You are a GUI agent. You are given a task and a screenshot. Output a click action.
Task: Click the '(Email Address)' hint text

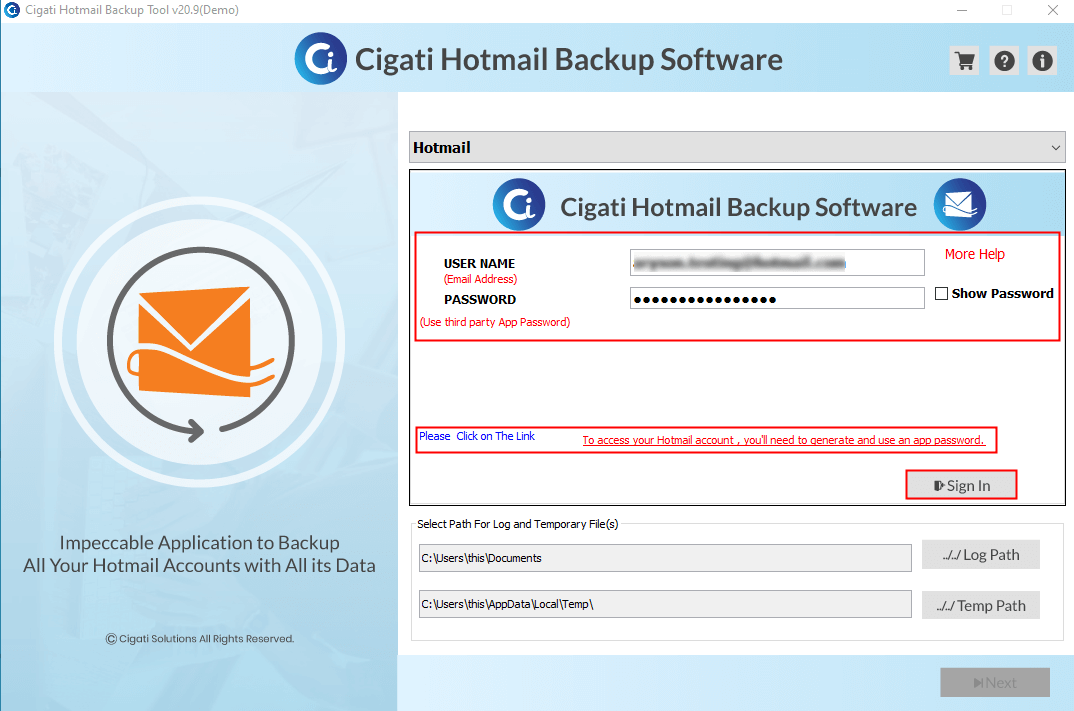pos(480,279)
